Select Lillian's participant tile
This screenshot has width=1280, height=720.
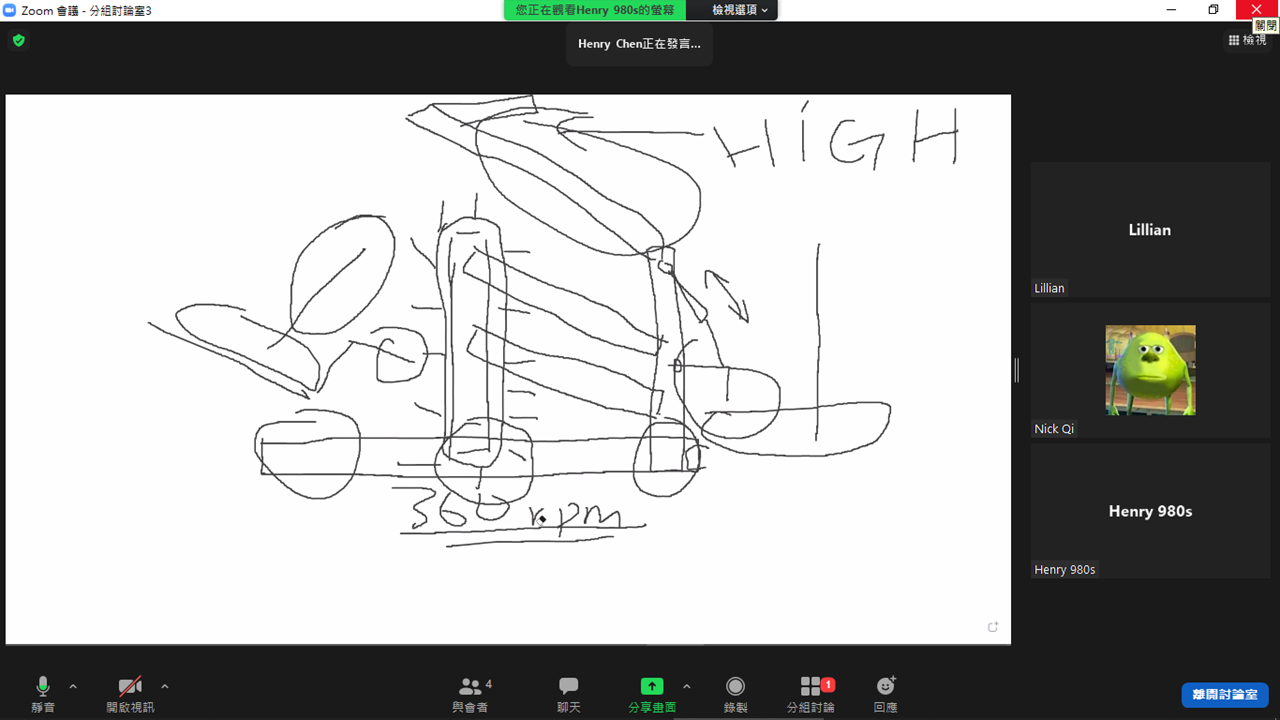point(1150,230)
